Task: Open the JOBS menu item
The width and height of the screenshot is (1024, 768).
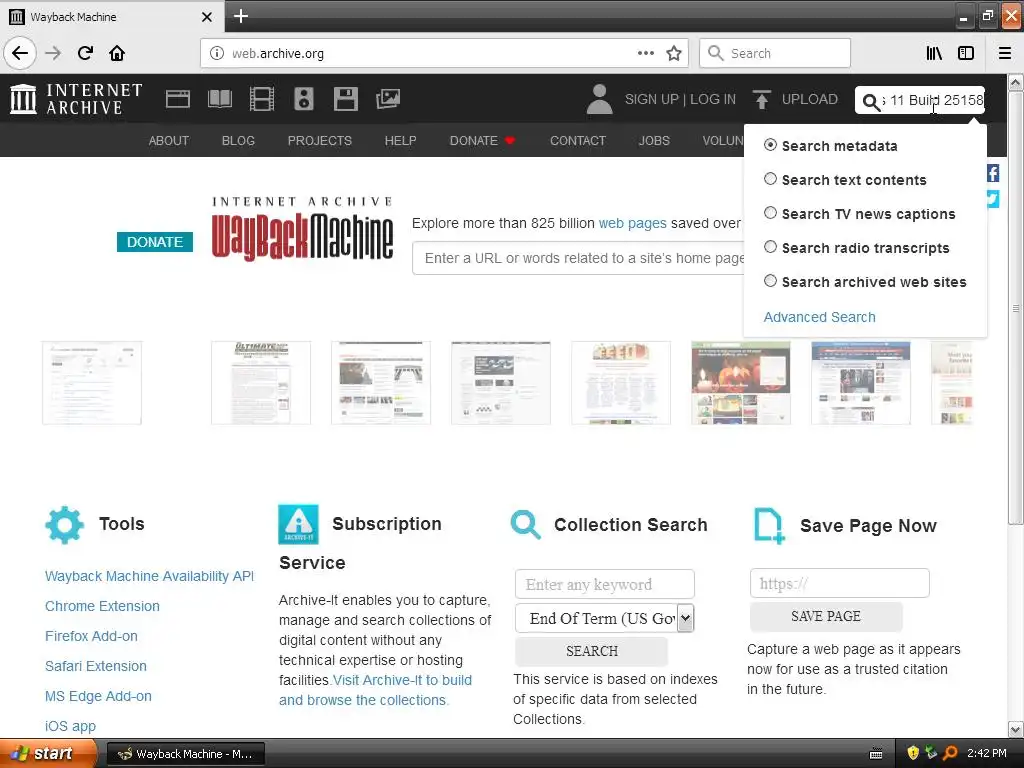Action: coord(654,140)
